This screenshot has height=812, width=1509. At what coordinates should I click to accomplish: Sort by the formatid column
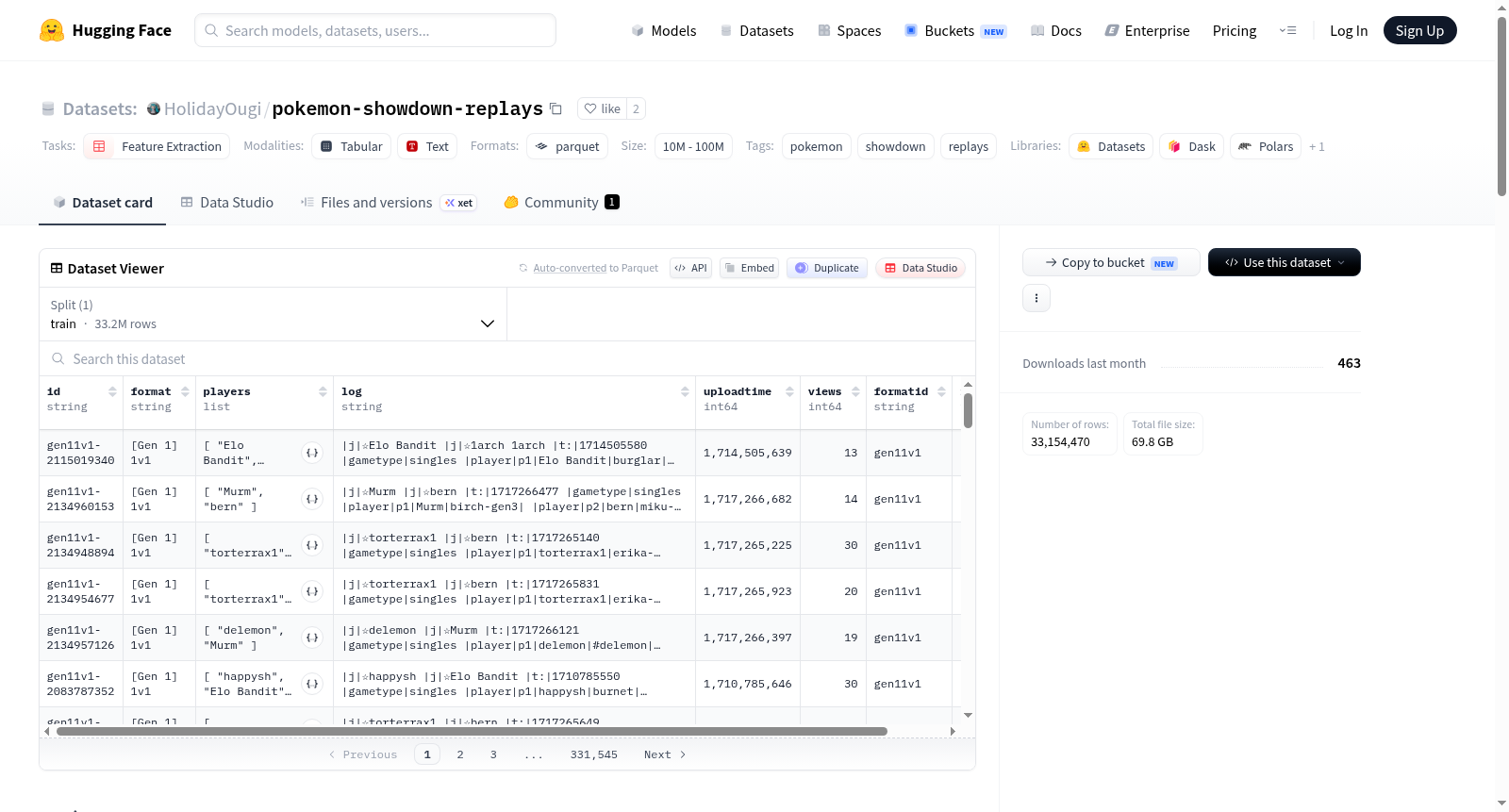point(941,391)
